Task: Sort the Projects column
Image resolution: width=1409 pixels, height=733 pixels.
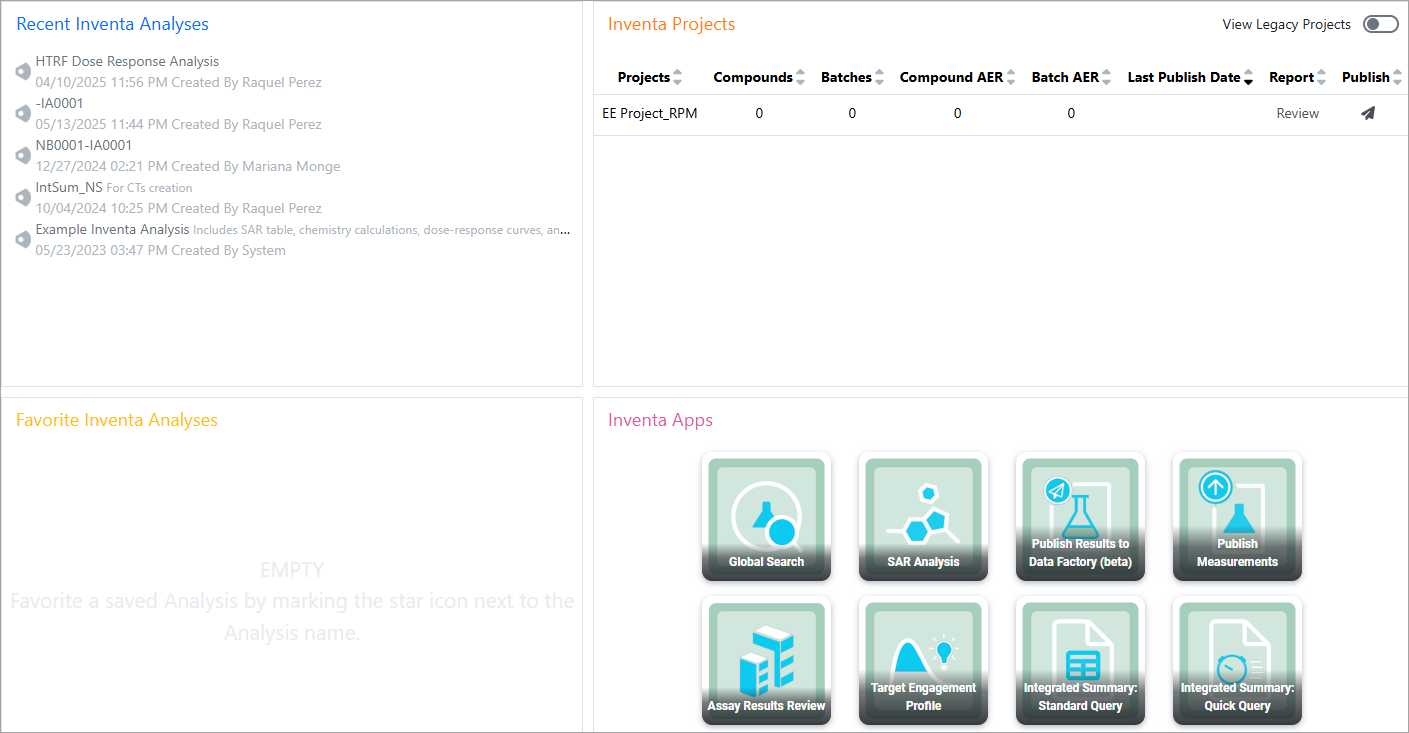Action: [x=679, y=77]
